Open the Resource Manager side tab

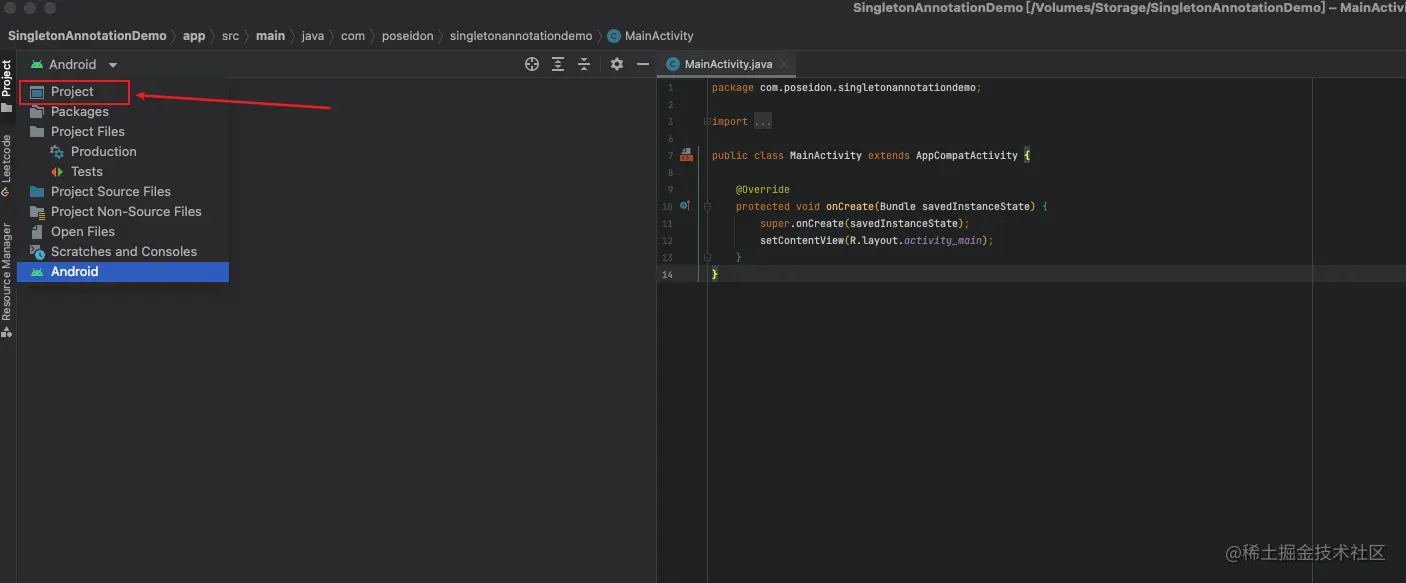[7, 279]
